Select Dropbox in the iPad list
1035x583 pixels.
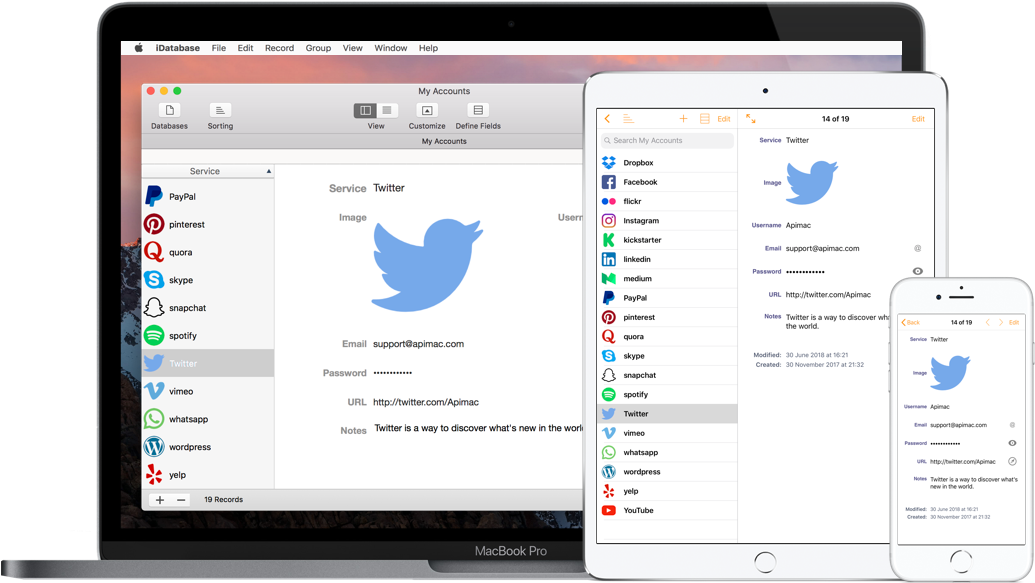[667, 162]
